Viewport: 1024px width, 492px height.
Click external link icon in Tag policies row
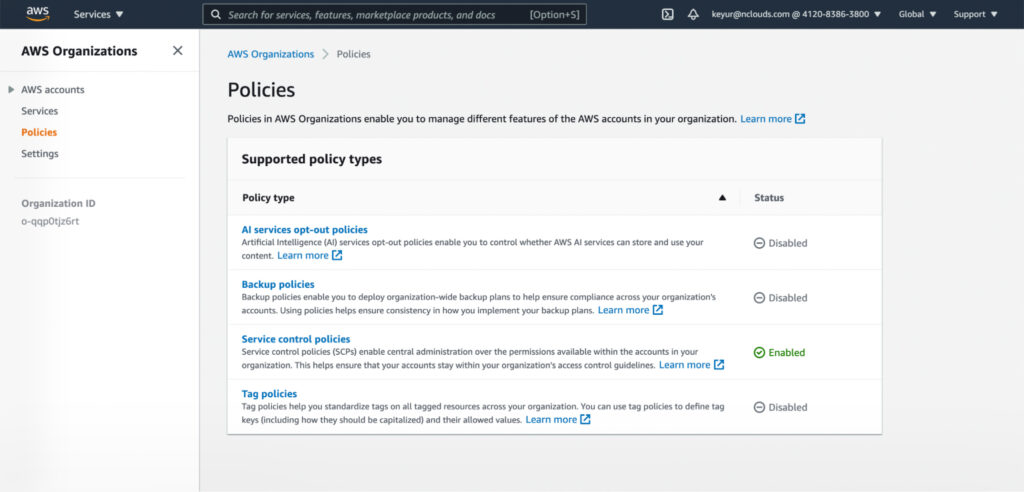pos(585,419)
